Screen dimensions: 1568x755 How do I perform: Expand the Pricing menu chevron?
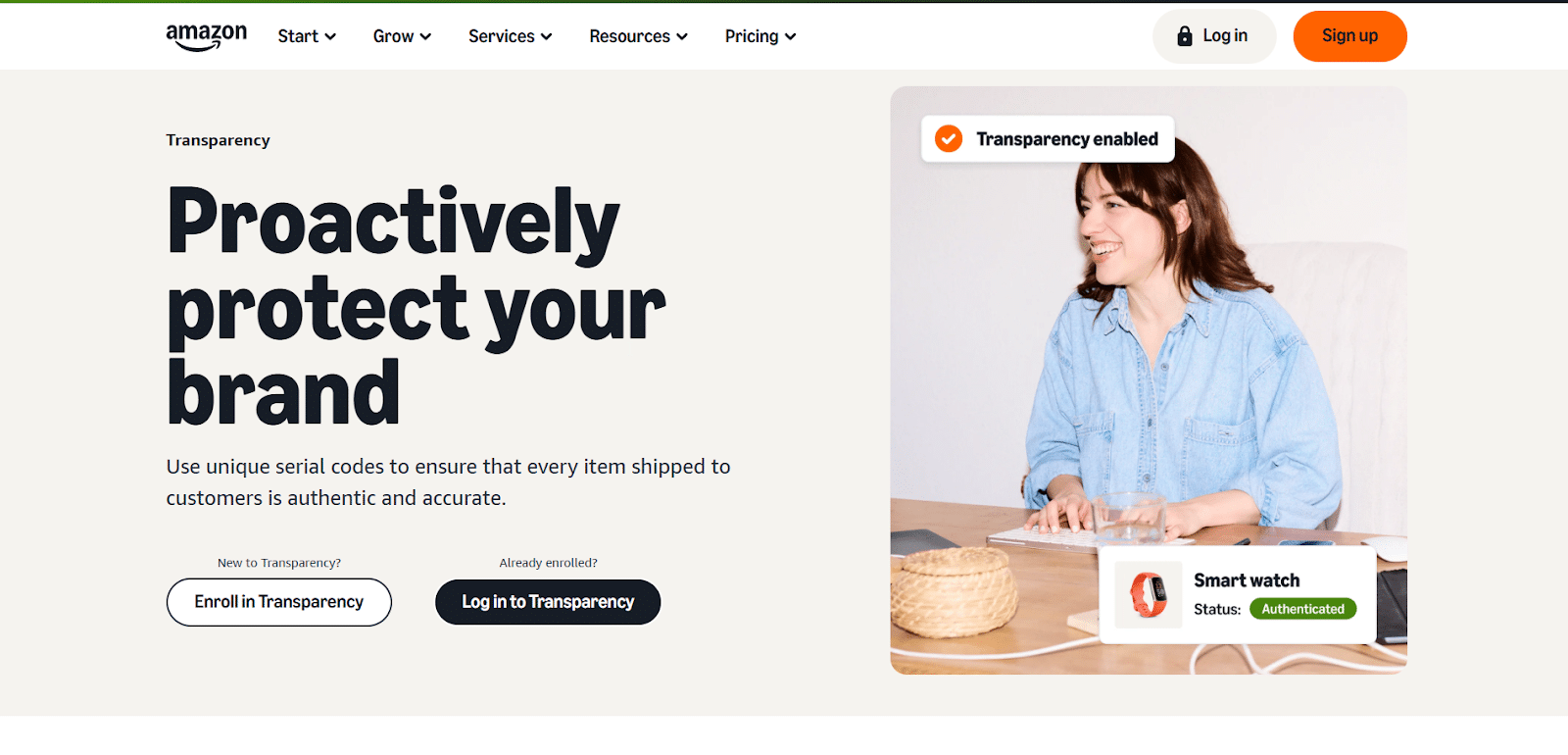[790, 37]
